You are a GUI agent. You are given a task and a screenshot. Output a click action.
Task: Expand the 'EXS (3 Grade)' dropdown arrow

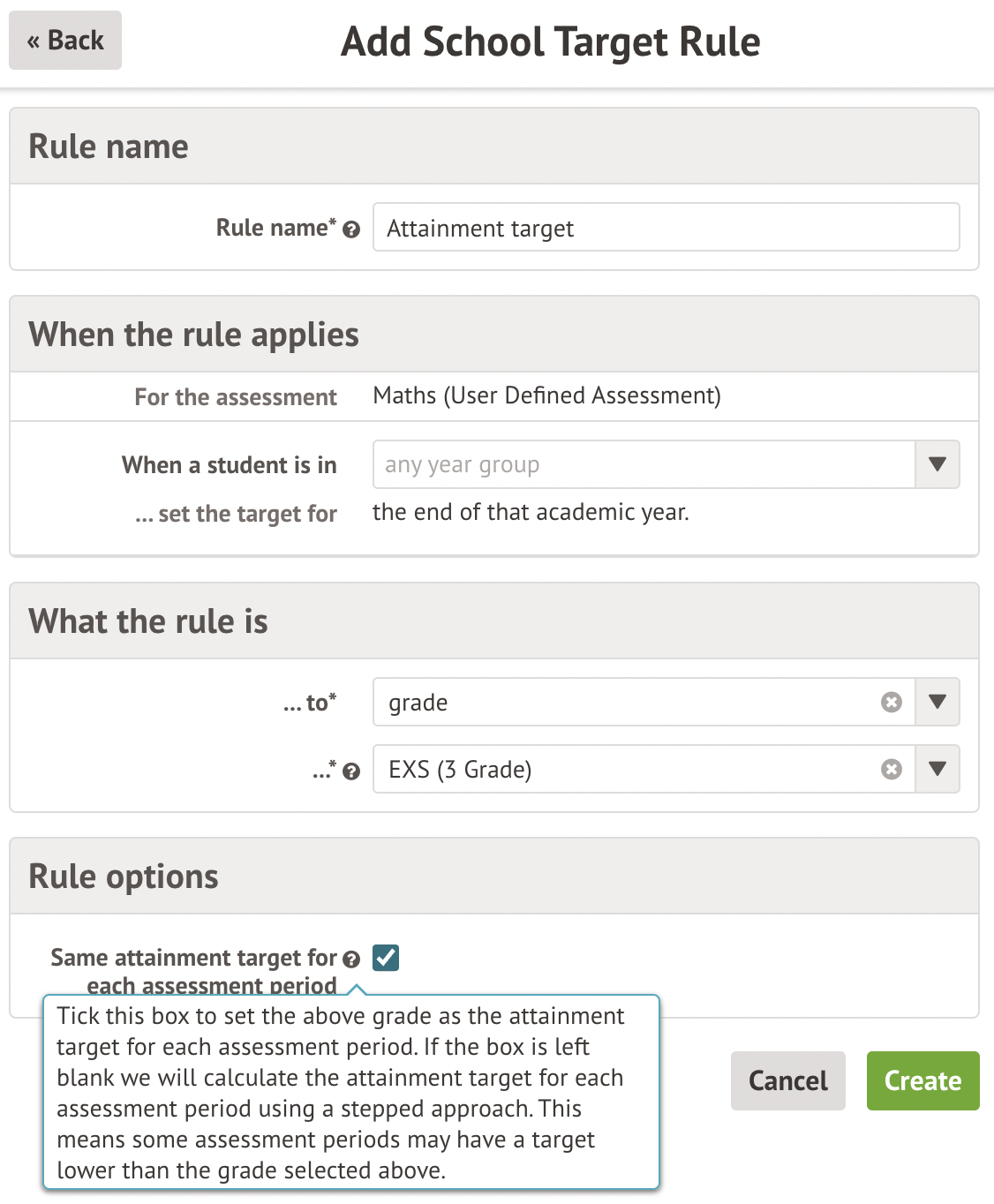pos(938,770)
